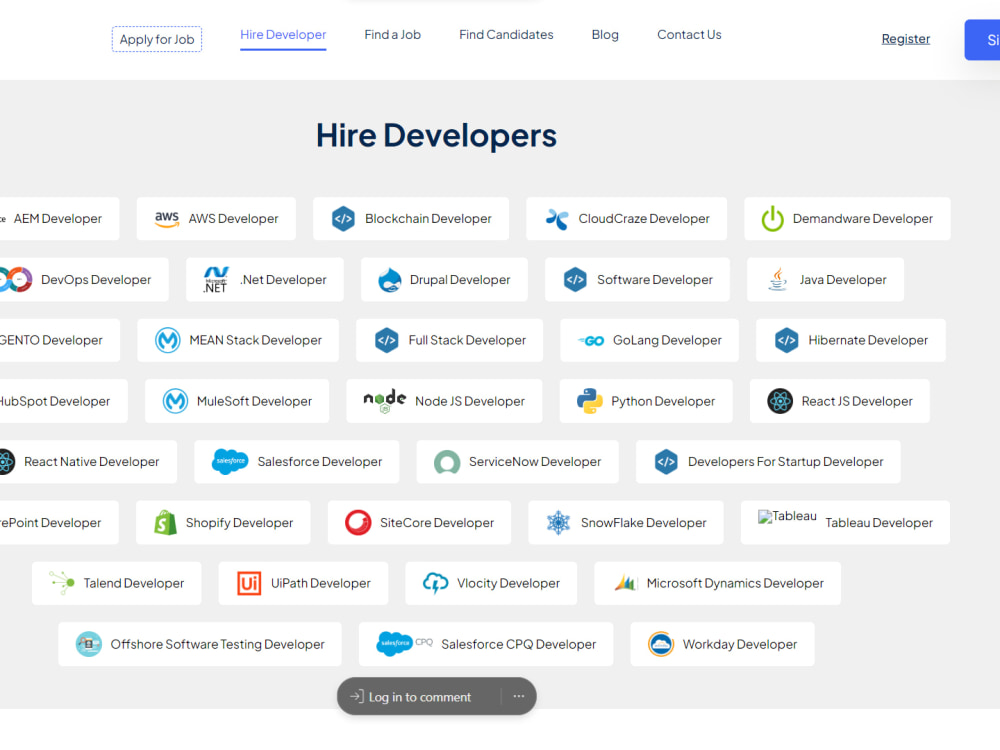Click the Full Stack Developer code icon
The image size is (1000, 750).
(386, 340)
